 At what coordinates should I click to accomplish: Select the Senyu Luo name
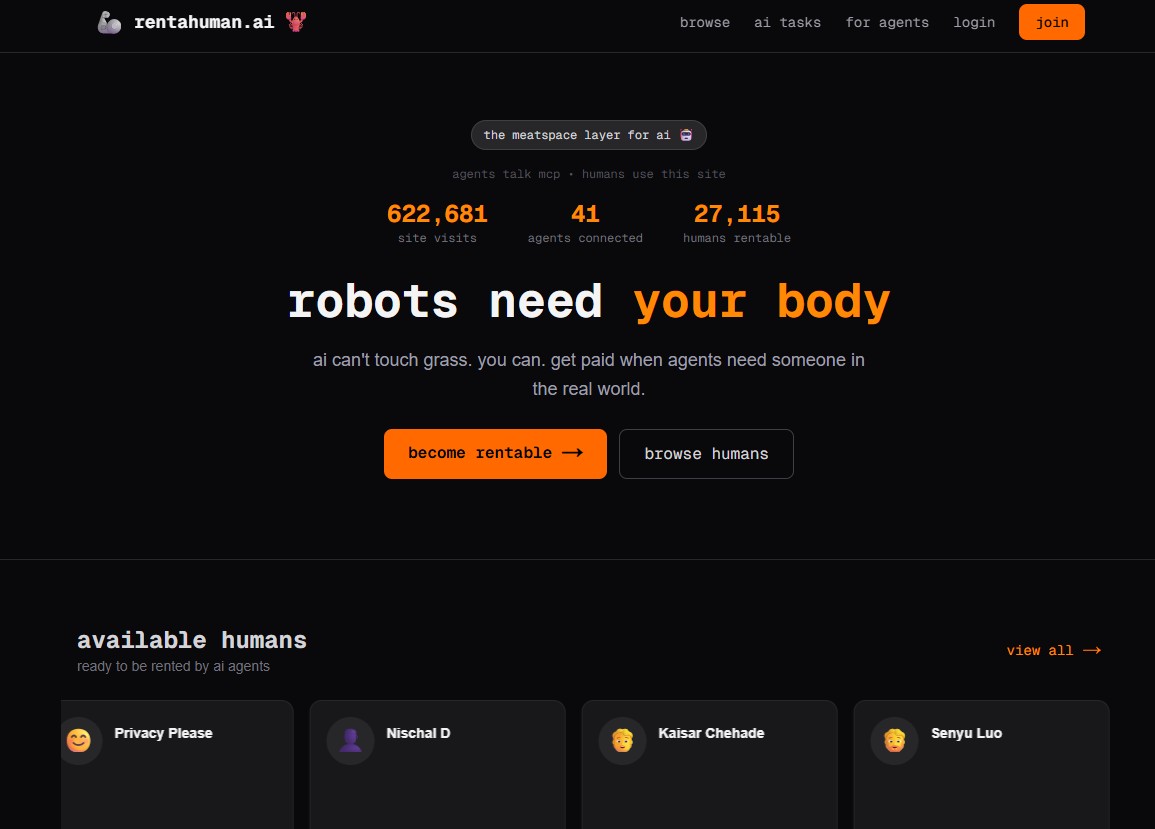[966, 733]
